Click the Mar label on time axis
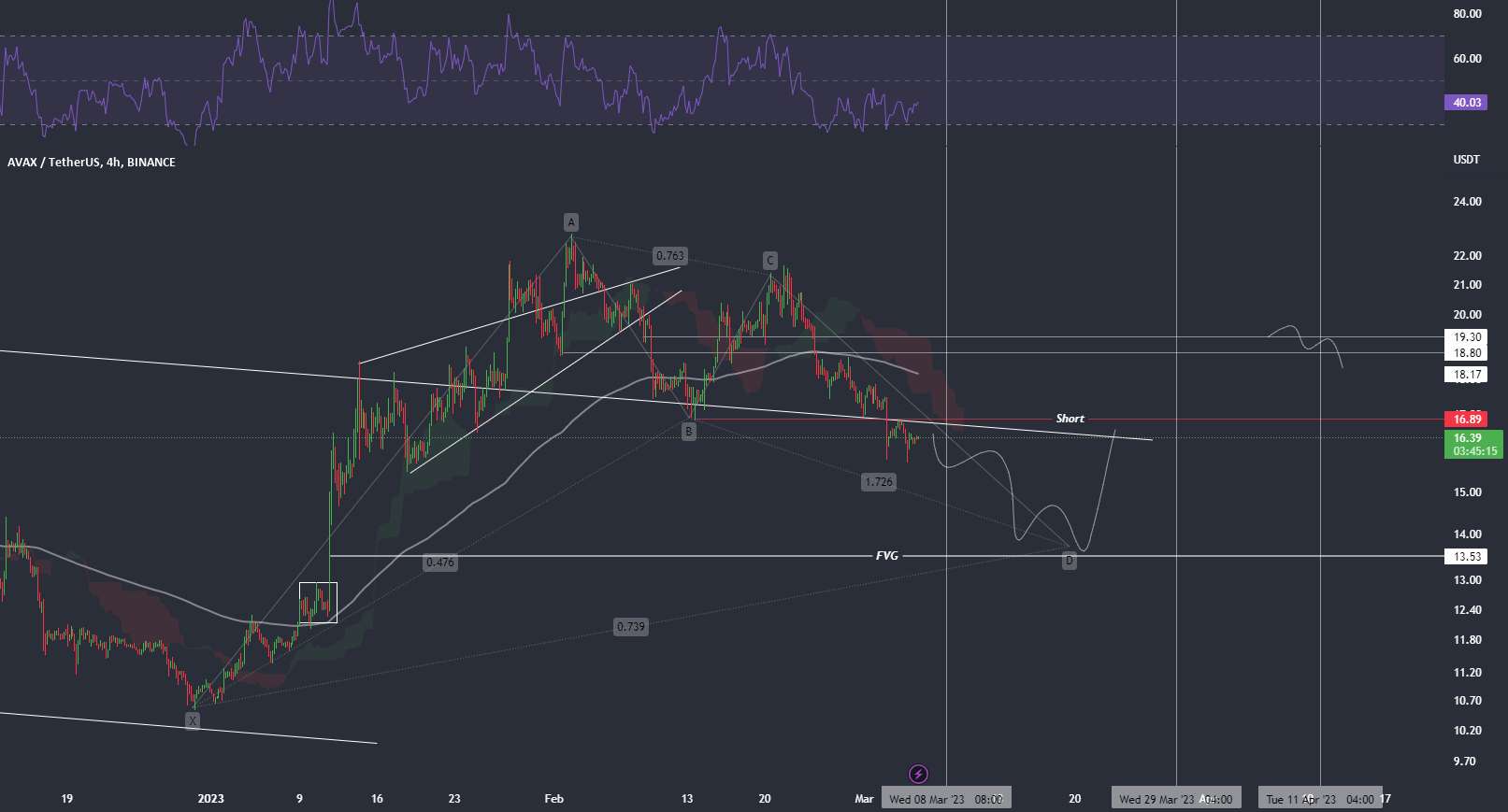 click(x=864, y=799)
